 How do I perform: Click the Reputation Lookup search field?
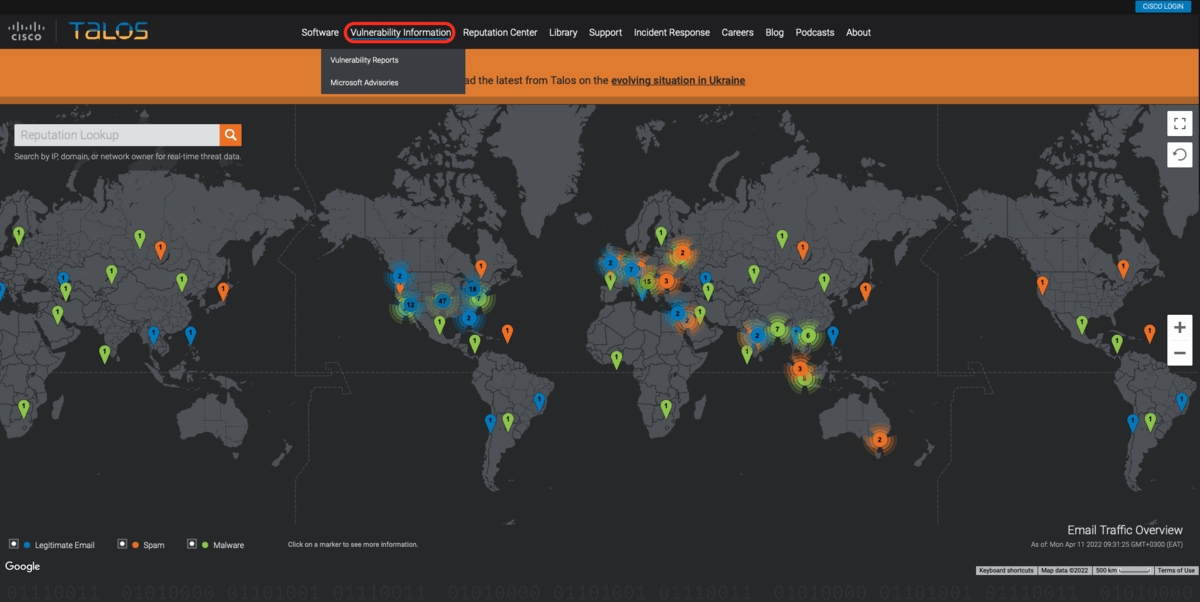[117, 135]
